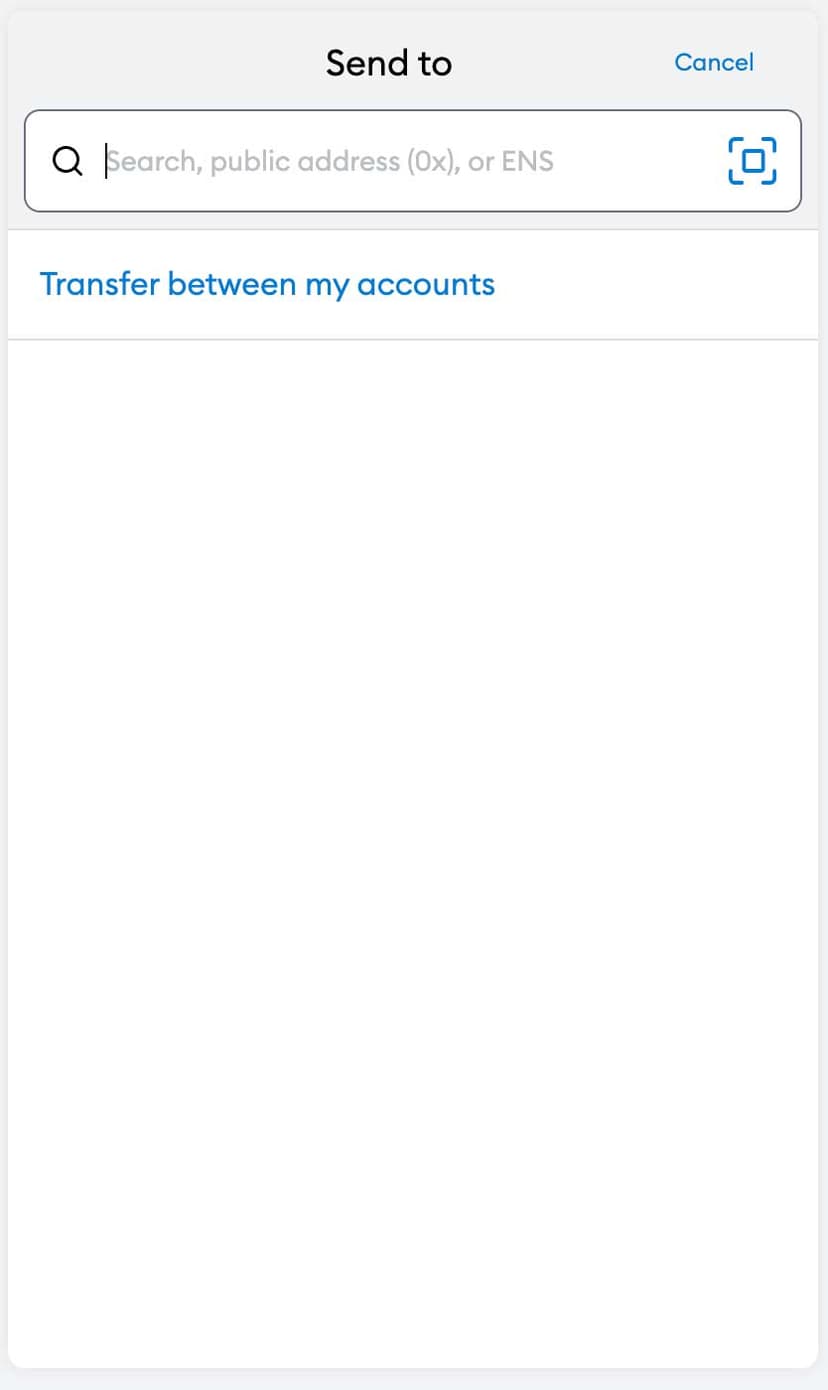This screenshot has width=828, height=1390.
Task: Click the empty recipient list area
Action: tap(413, 853)
